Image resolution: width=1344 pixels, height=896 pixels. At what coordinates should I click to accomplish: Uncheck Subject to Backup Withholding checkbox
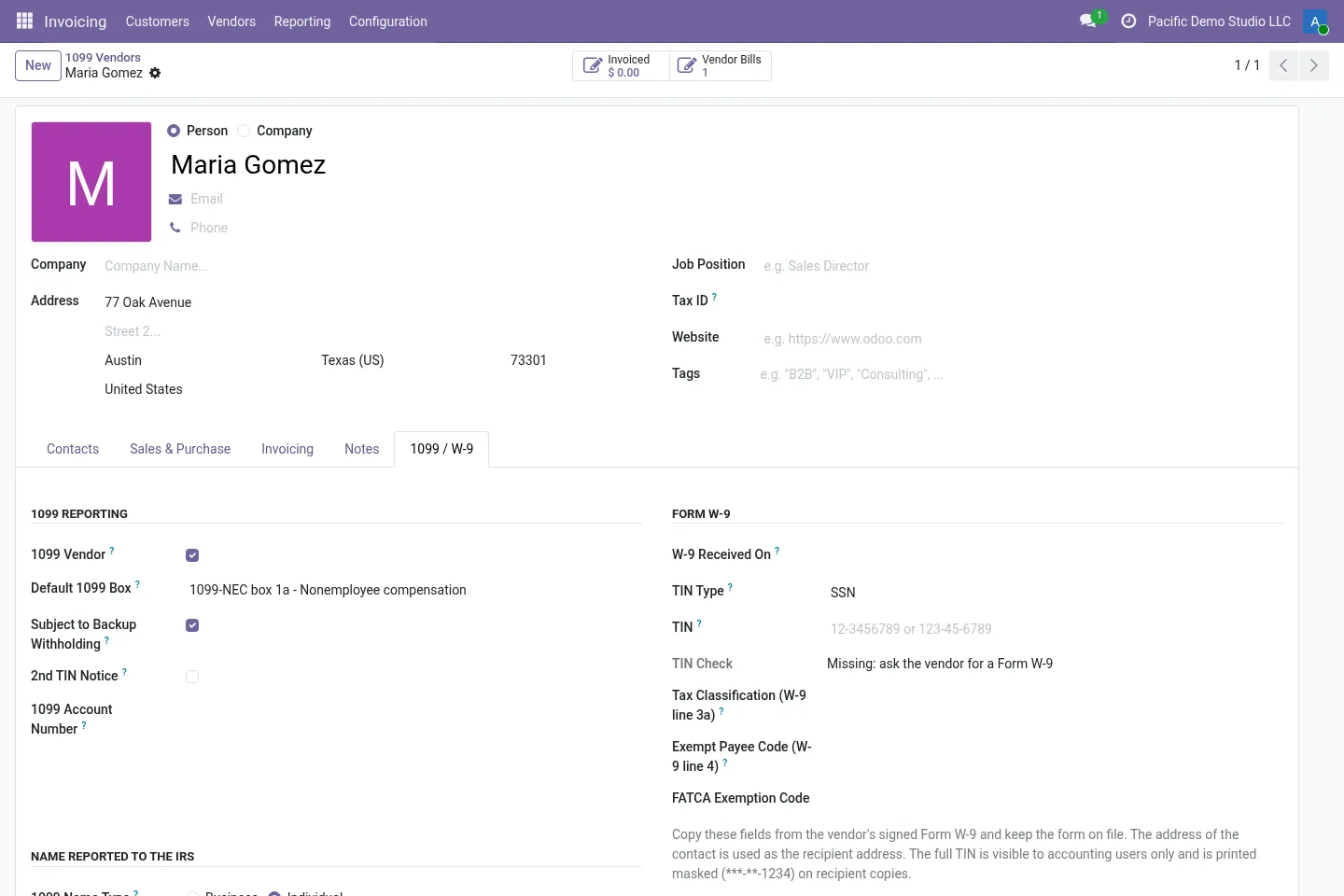192,625
